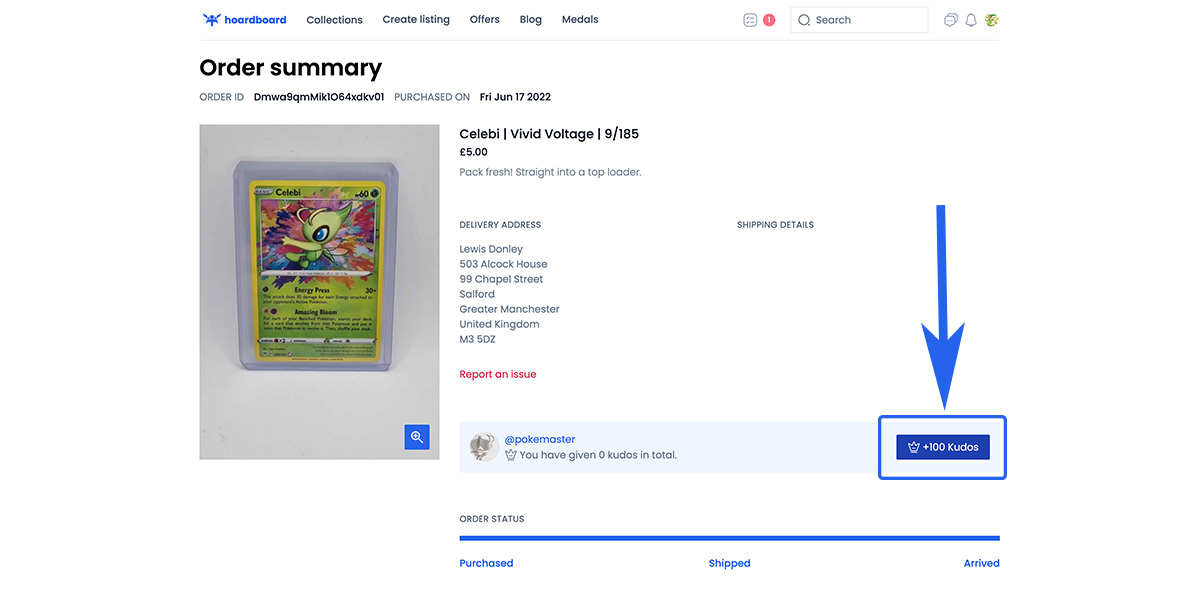This screenshot has width=1200, height=593.
Task: Open the notifications bell
Action: tap(971, 20)
